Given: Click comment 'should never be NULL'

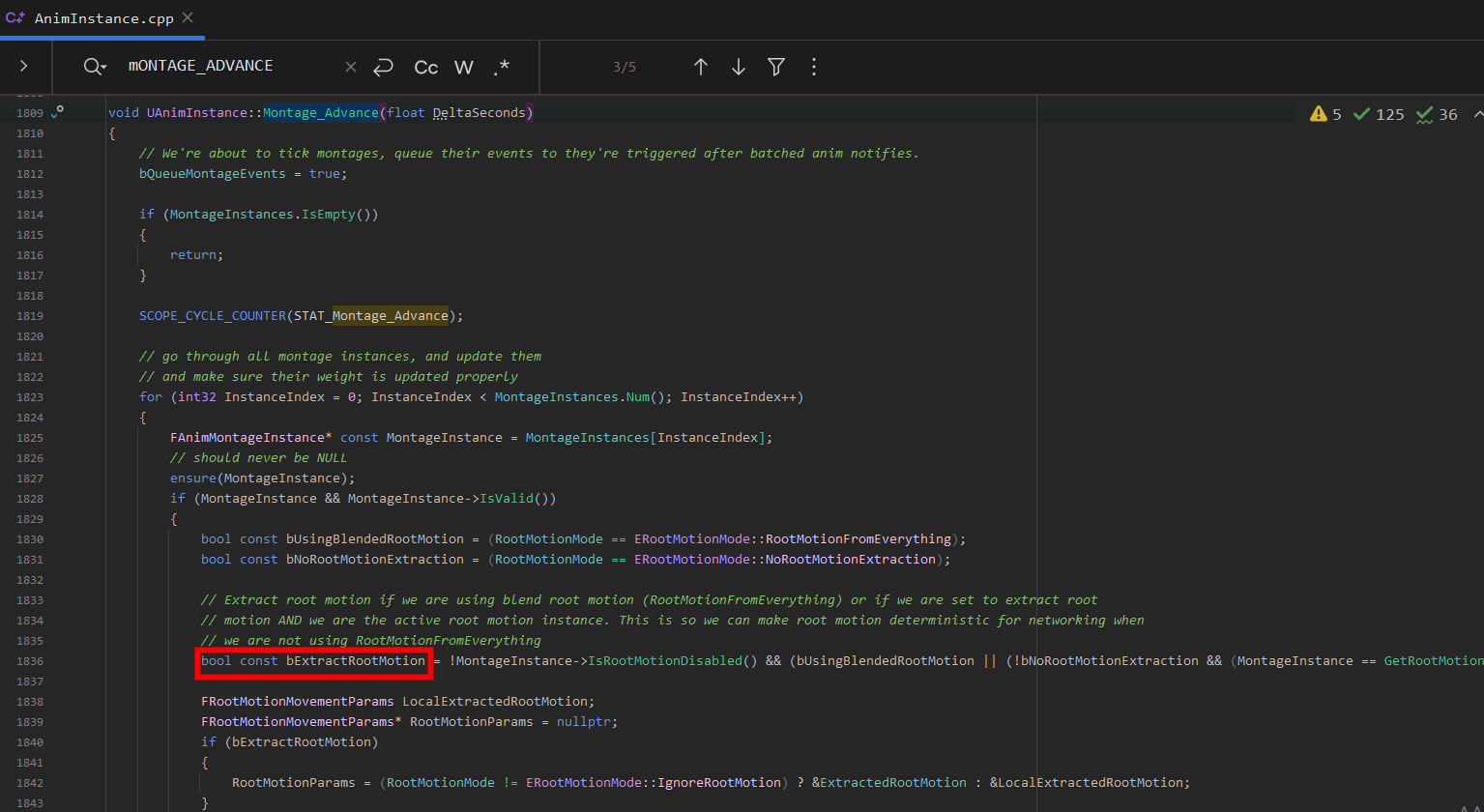Looking at the screenshot, I should [259, 458].
